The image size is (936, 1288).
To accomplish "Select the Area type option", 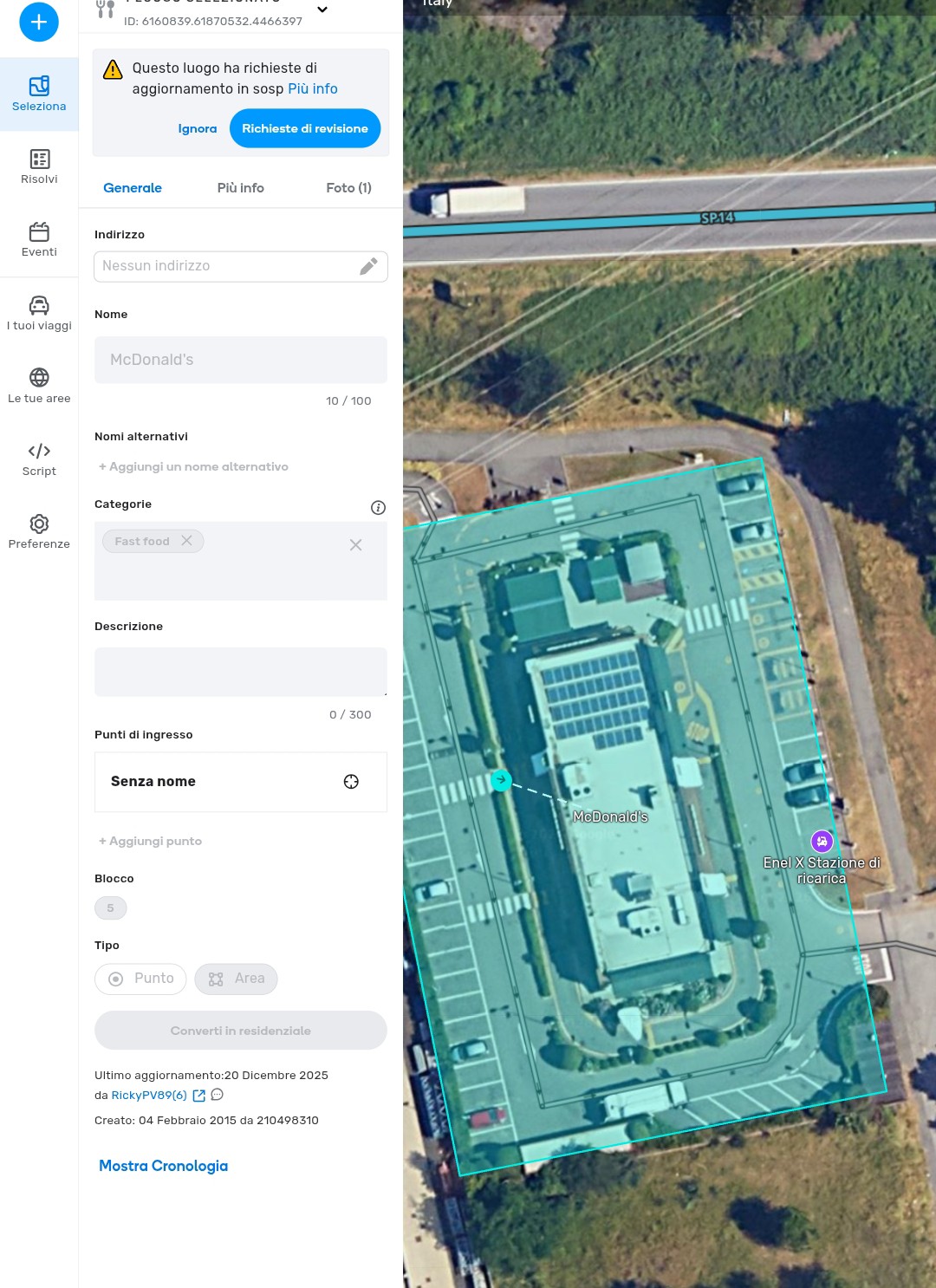I will pyautogui.click(x=236, y=979).
